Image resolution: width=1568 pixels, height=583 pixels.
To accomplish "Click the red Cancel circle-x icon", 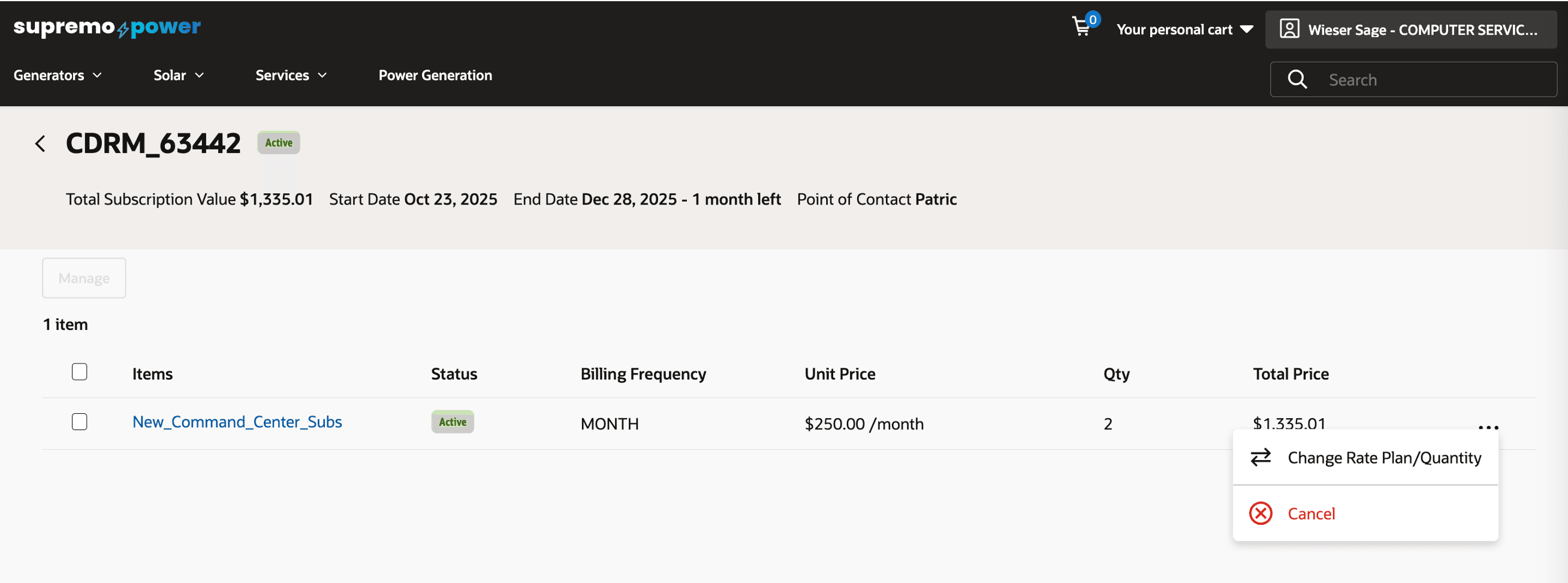I will click(1260, 513).
